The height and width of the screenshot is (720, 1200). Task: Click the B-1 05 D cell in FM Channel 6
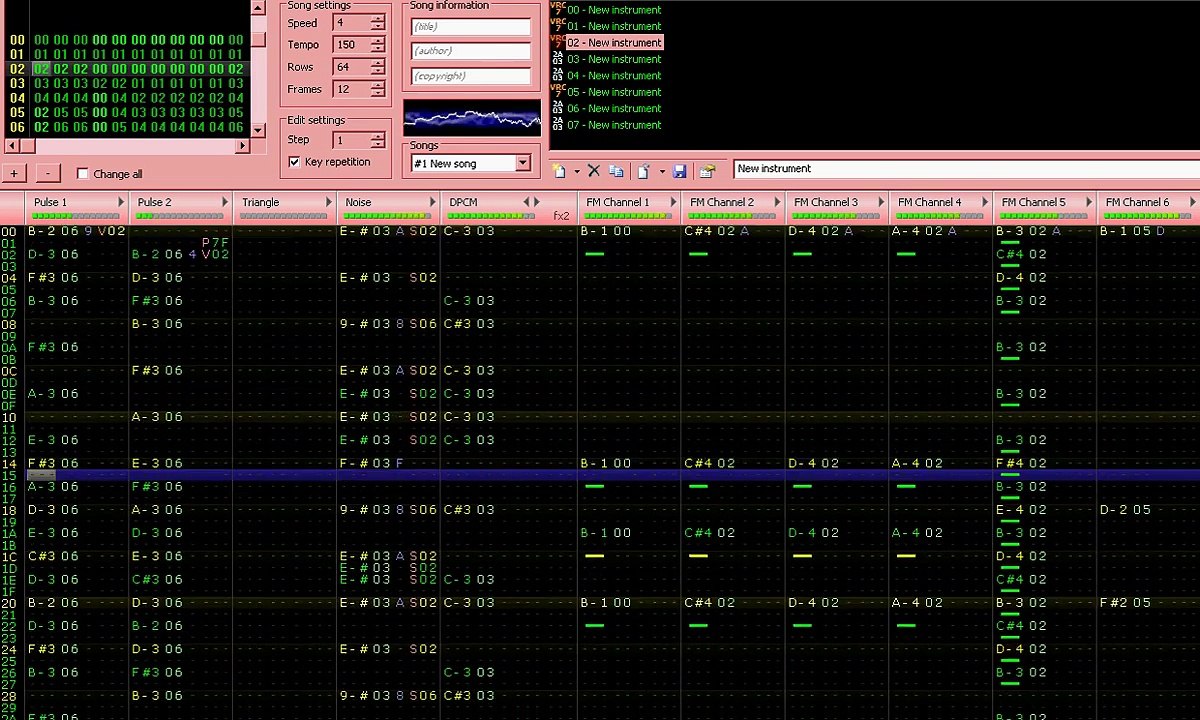[x=1132, y=231]
